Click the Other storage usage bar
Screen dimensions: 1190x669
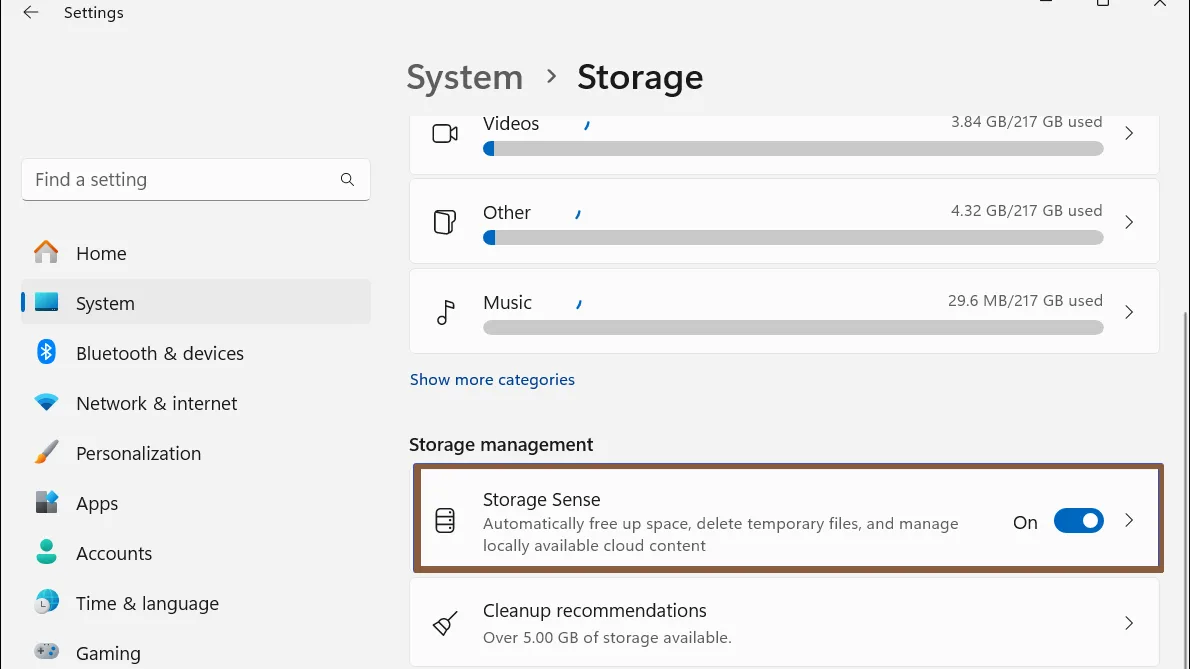(793, 237)
